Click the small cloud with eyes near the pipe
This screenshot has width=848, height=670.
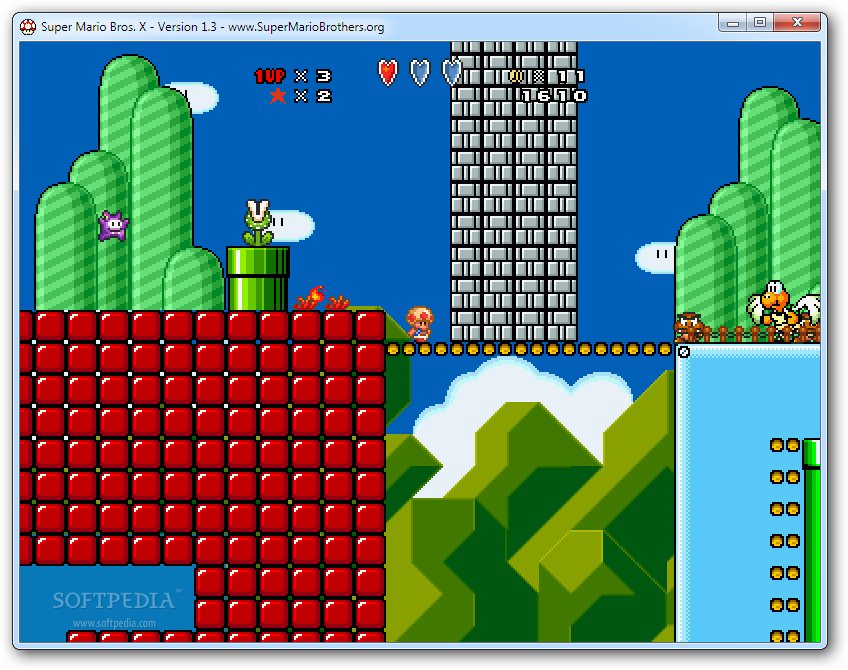click(292, 225)
